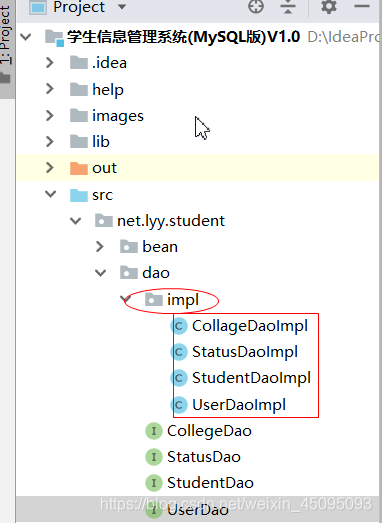The image size is (382, 523).
Task: Click the collapse all icon
Action: click(288, 6)
